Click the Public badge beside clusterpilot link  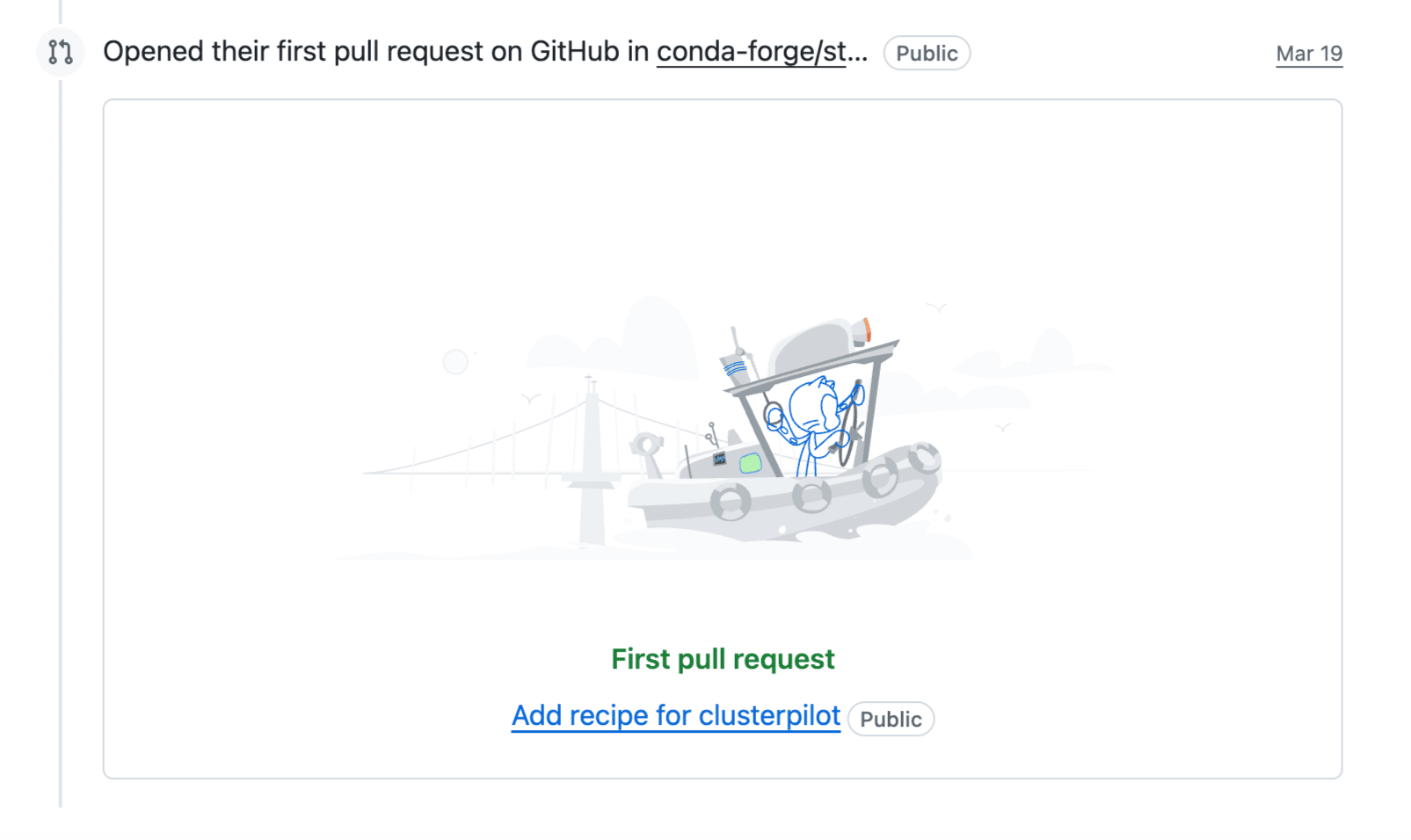(891, 720)
